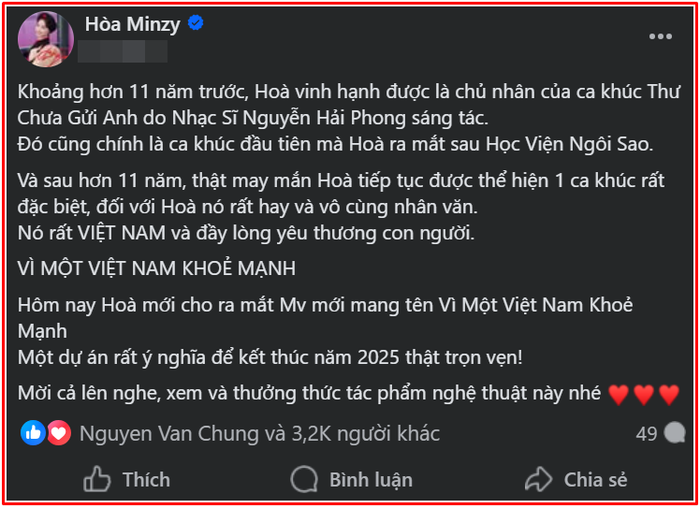700x507 pixels.
Task: Click the share arrow icon beside Chia sẻ
Action: [x=539, y=479]
